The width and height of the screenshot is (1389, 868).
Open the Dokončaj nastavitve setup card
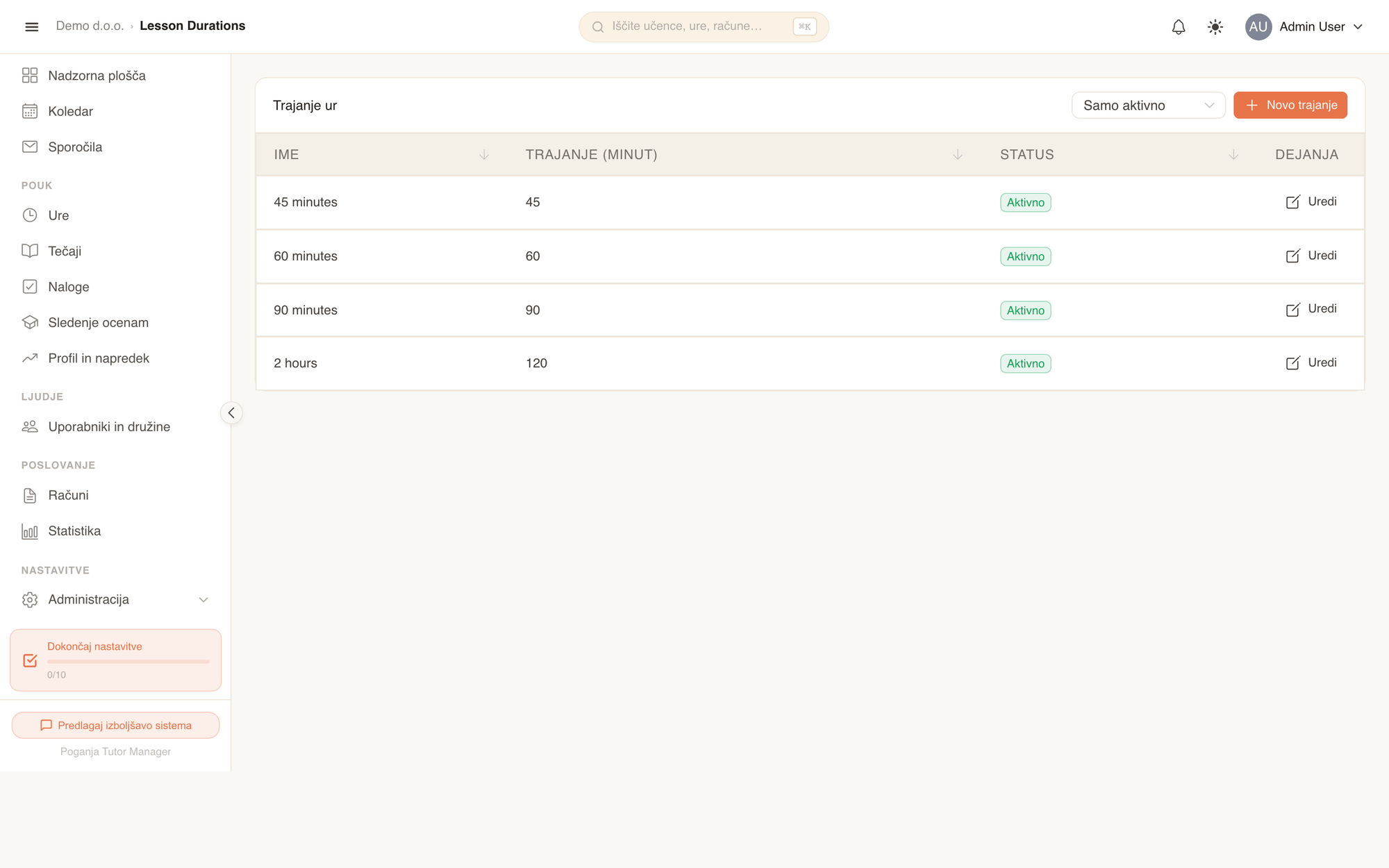click(x=115, y=660)
